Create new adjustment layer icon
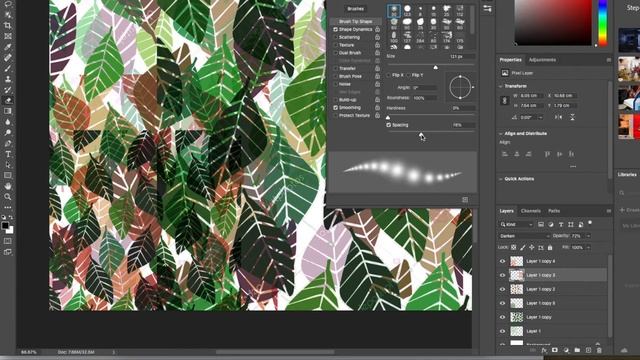 566,350
